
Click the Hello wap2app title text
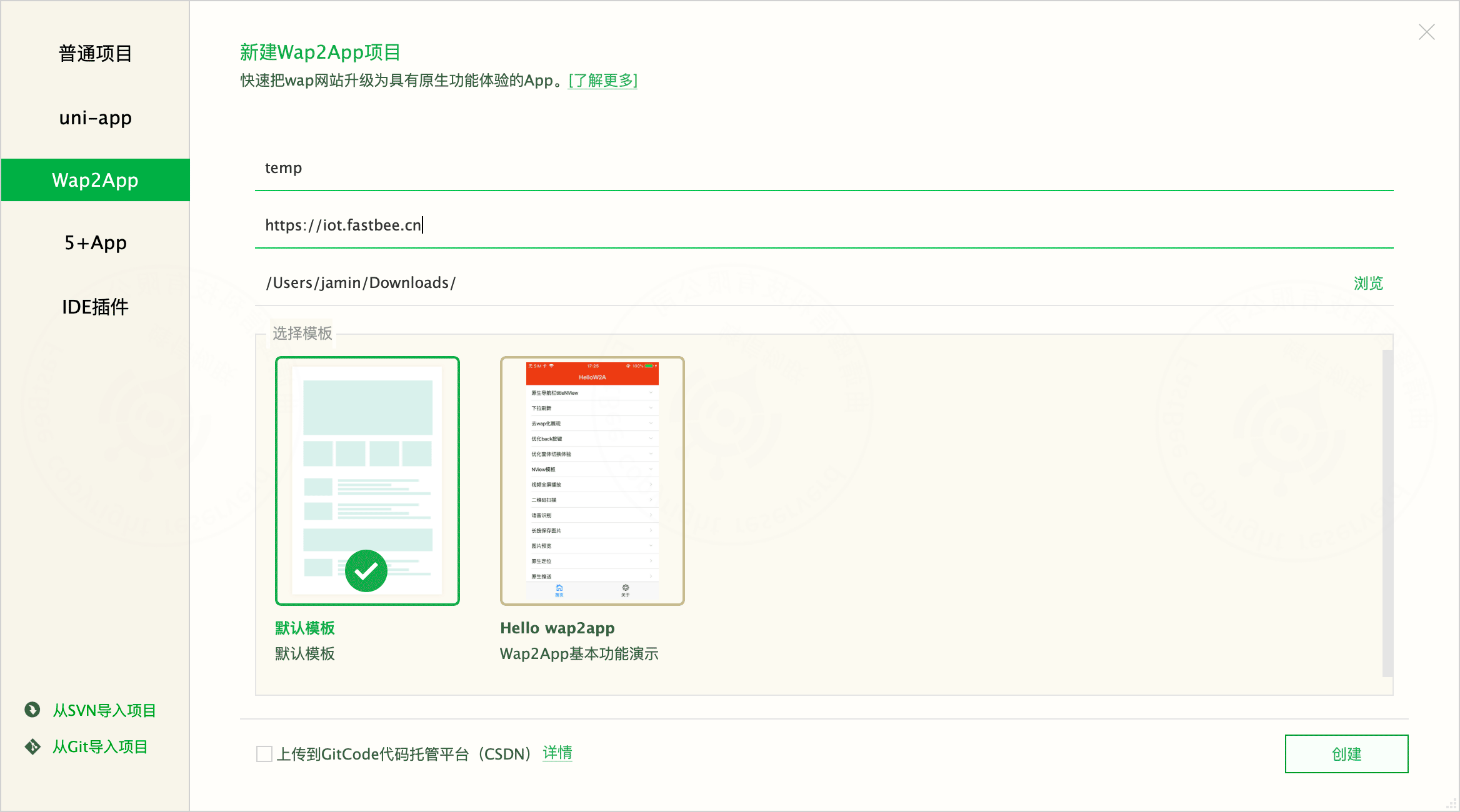(557, 628)
